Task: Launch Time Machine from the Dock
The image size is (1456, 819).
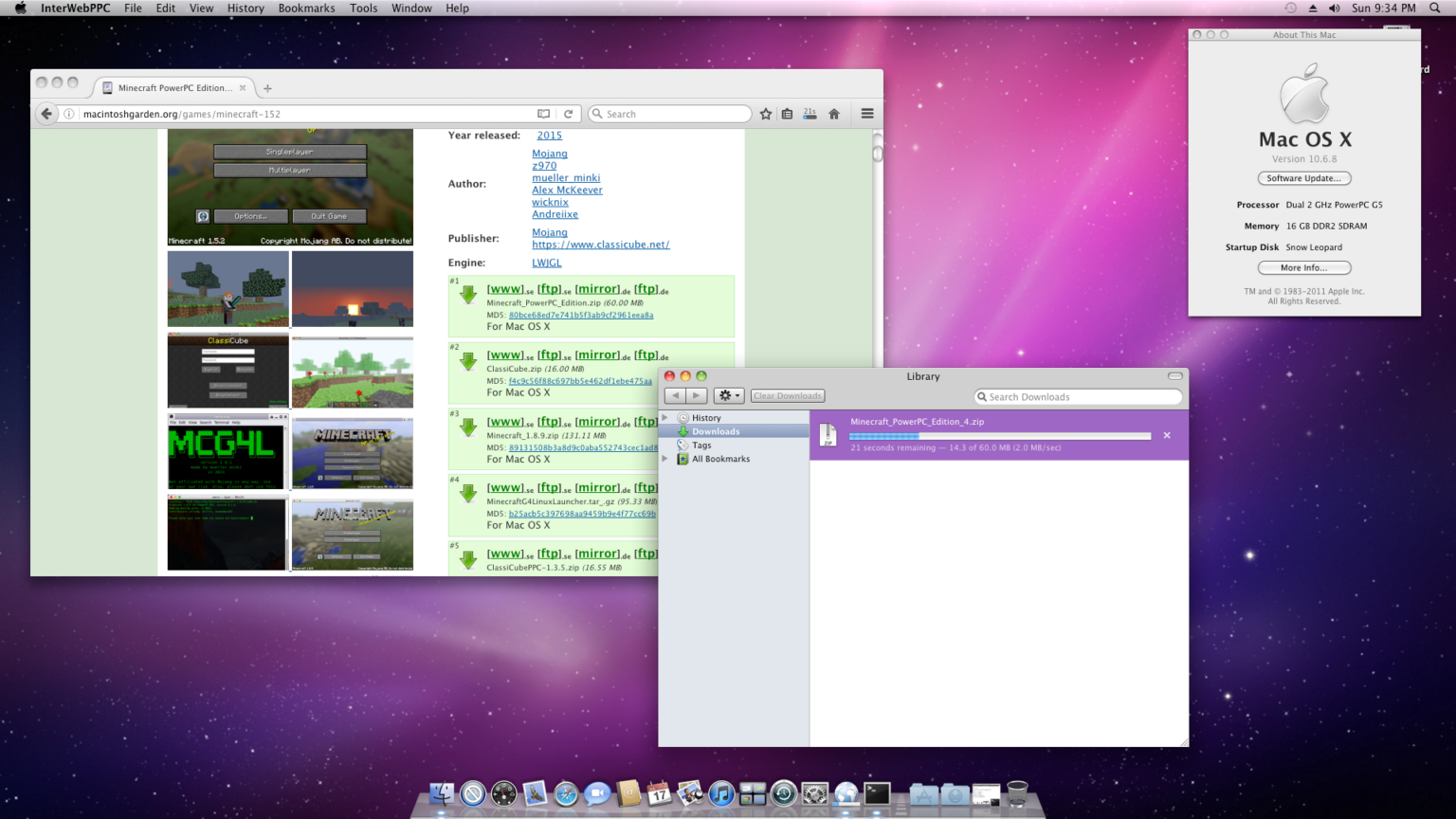Action: [x=783, y=794]
